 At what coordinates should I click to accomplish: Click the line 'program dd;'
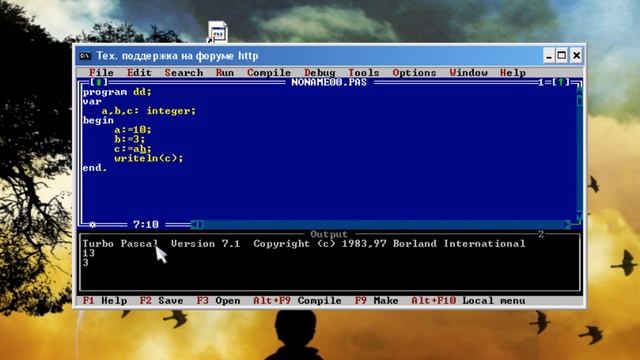[117, 92]
